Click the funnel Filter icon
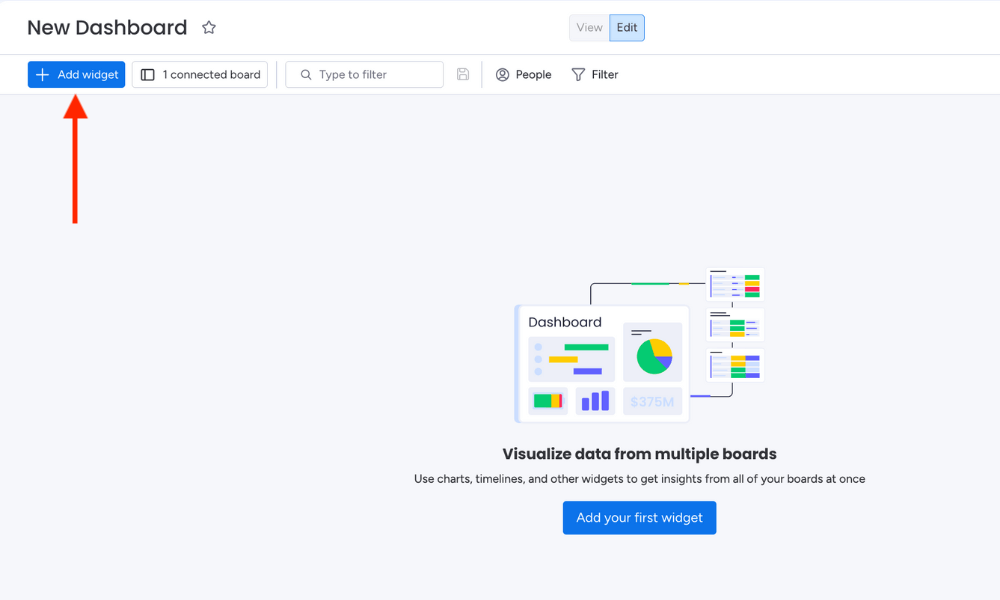 [578, 75]
